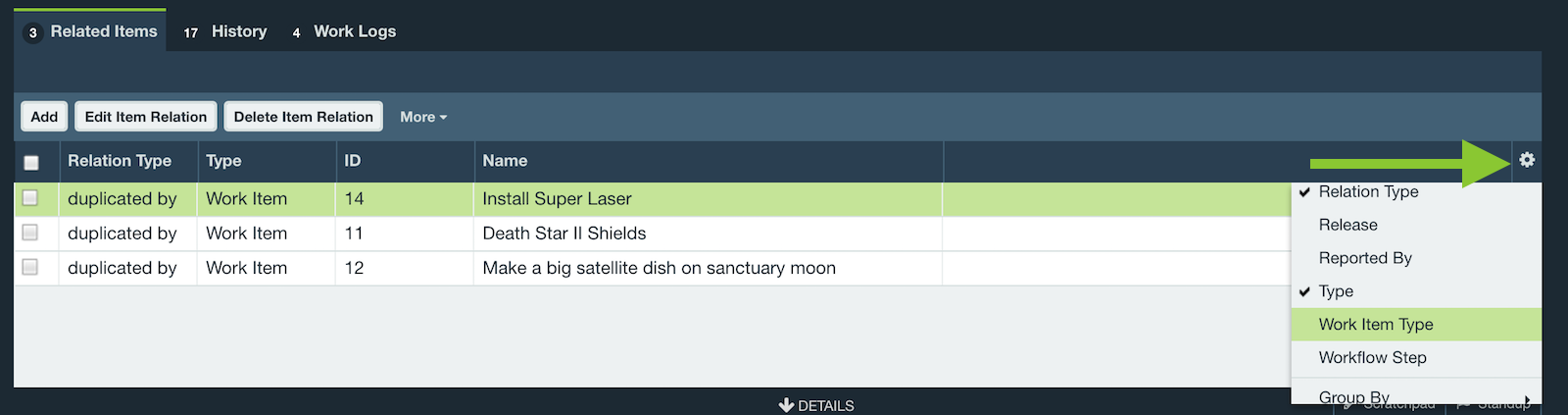Click the Edit Item Relation button
This screenshot has width=1568, height=415.
146,117
